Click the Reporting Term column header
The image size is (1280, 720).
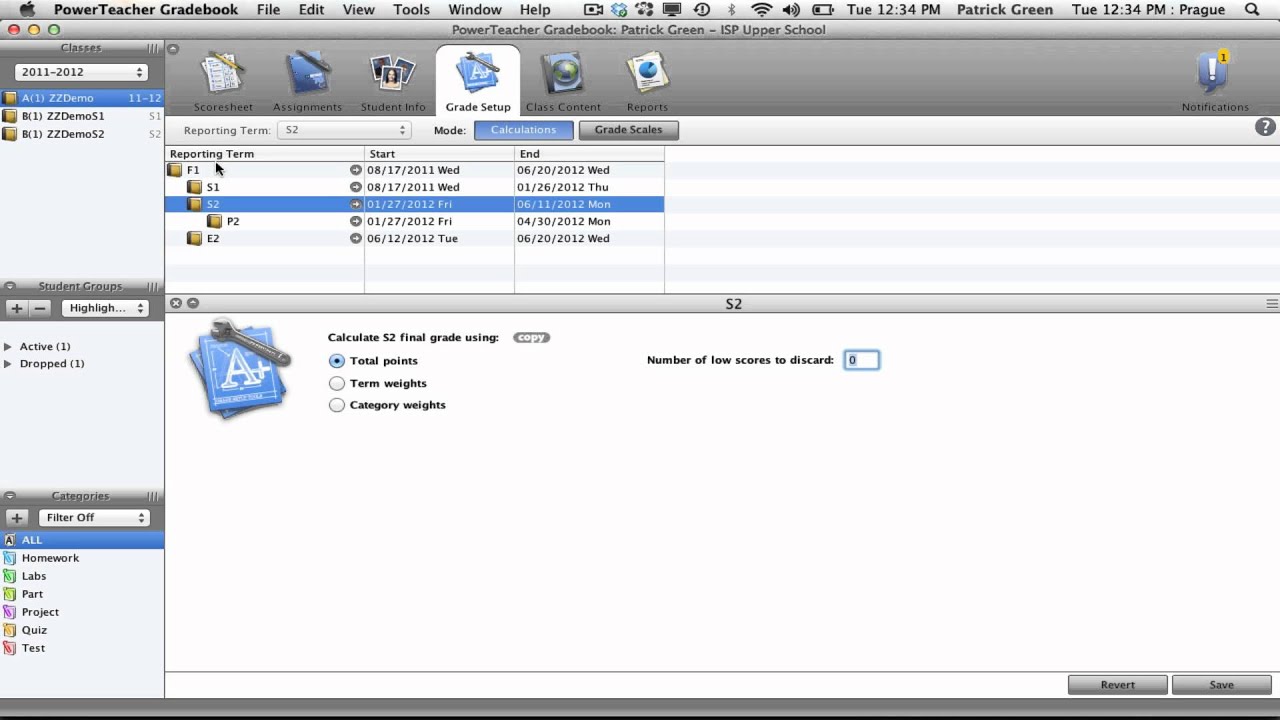click(264, 154)
